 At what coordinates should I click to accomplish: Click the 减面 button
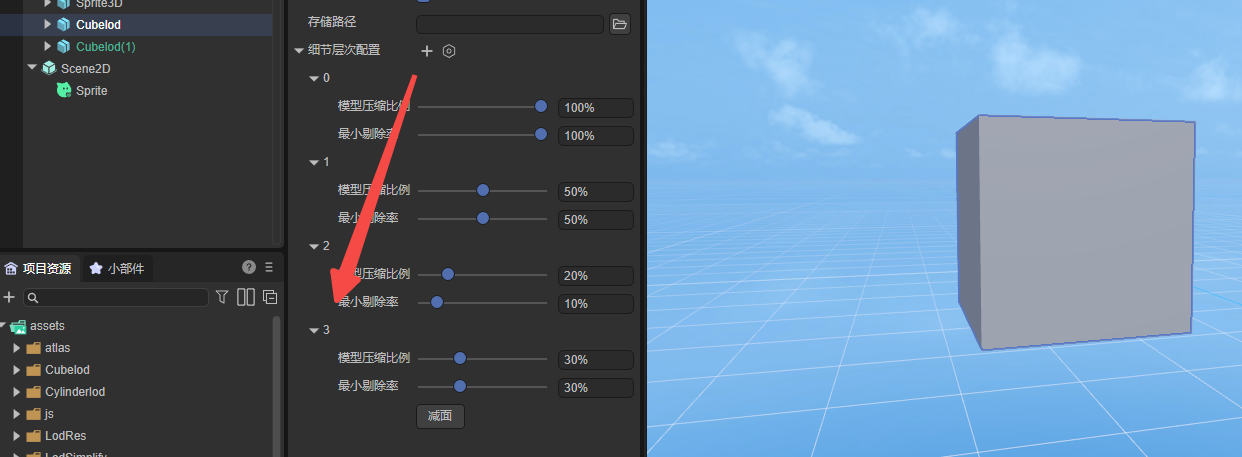pos(440,416)
